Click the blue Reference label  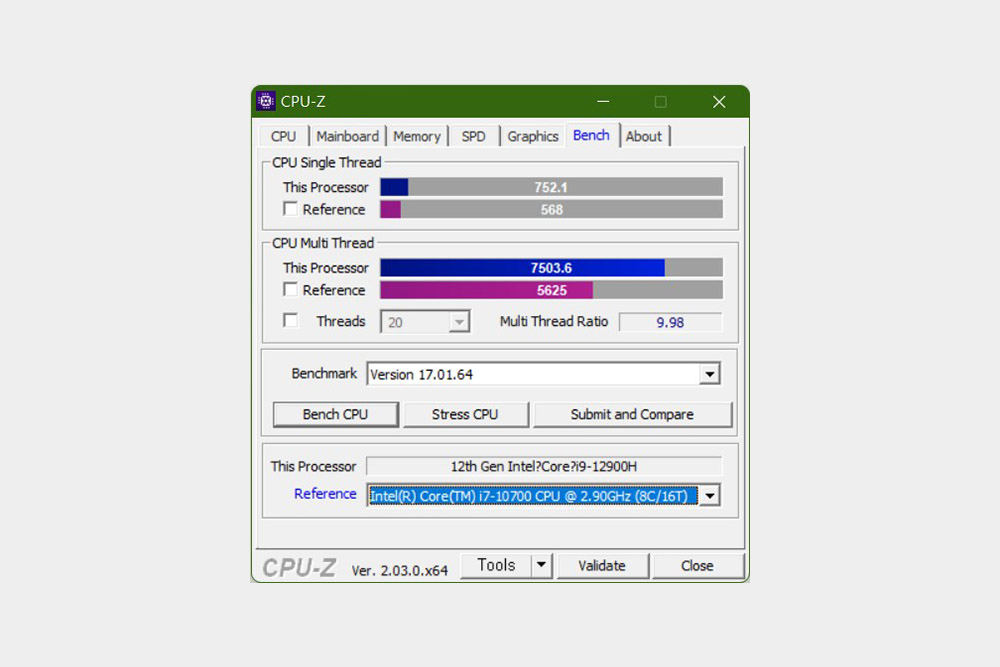pyautogui.click(x=325, y=494)
